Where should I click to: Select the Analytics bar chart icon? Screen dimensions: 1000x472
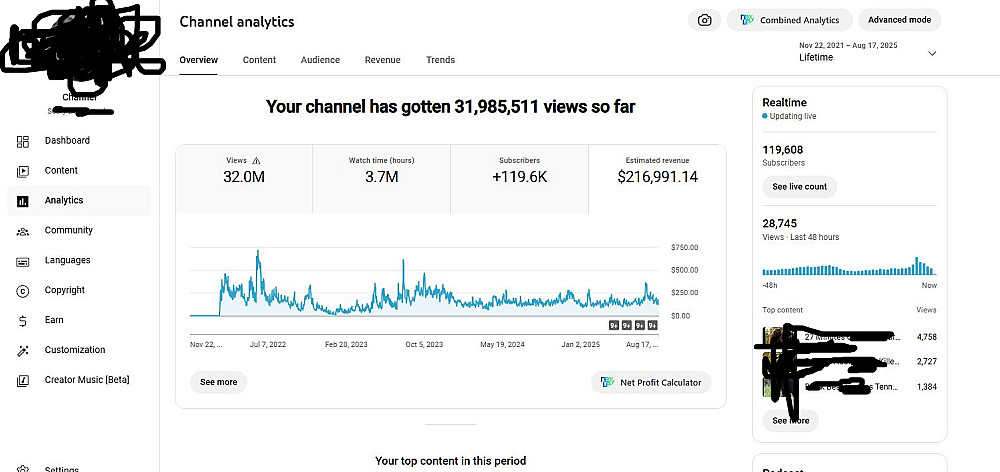click(x=23, y=201)
